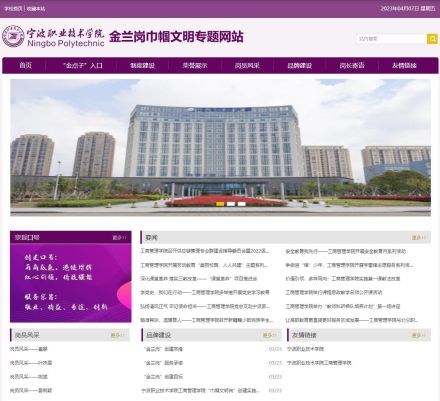Screen dimensions: 440x401
Task: Open the "金点子"入口 navigation item
Action: (x=83, y=65)
